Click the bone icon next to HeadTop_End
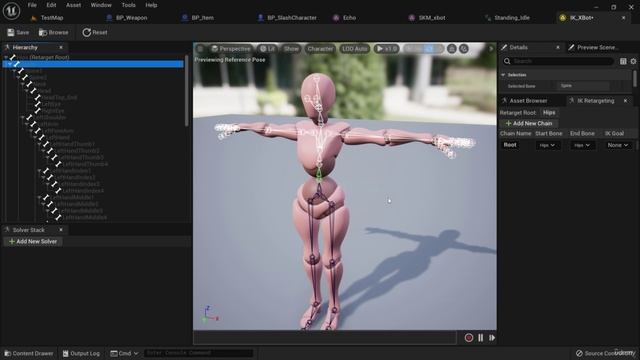Image resolution: width=640 pixels, height=360 pixels. click(x=38, y=98)
